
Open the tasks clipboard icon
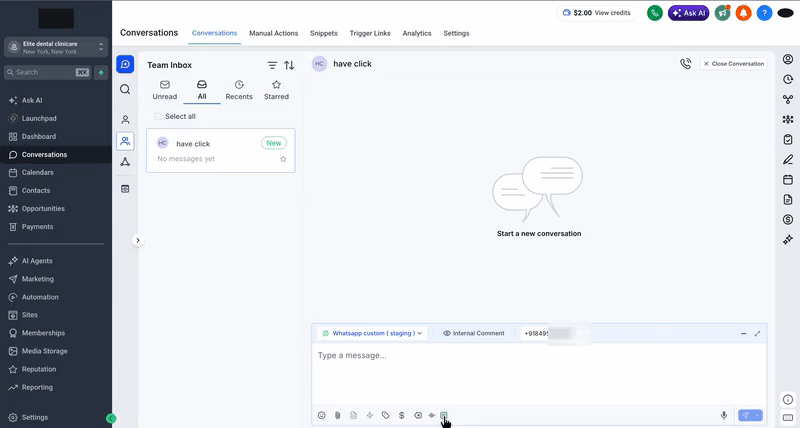[788, 139]
